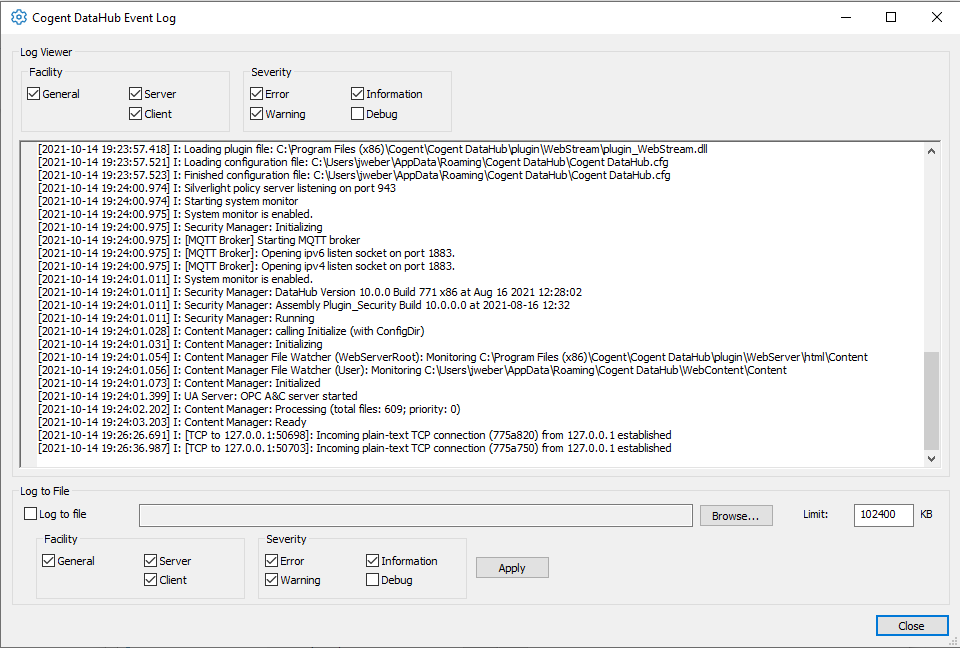Select 'File Watcher (User)' log line

(x=413, y=370)
